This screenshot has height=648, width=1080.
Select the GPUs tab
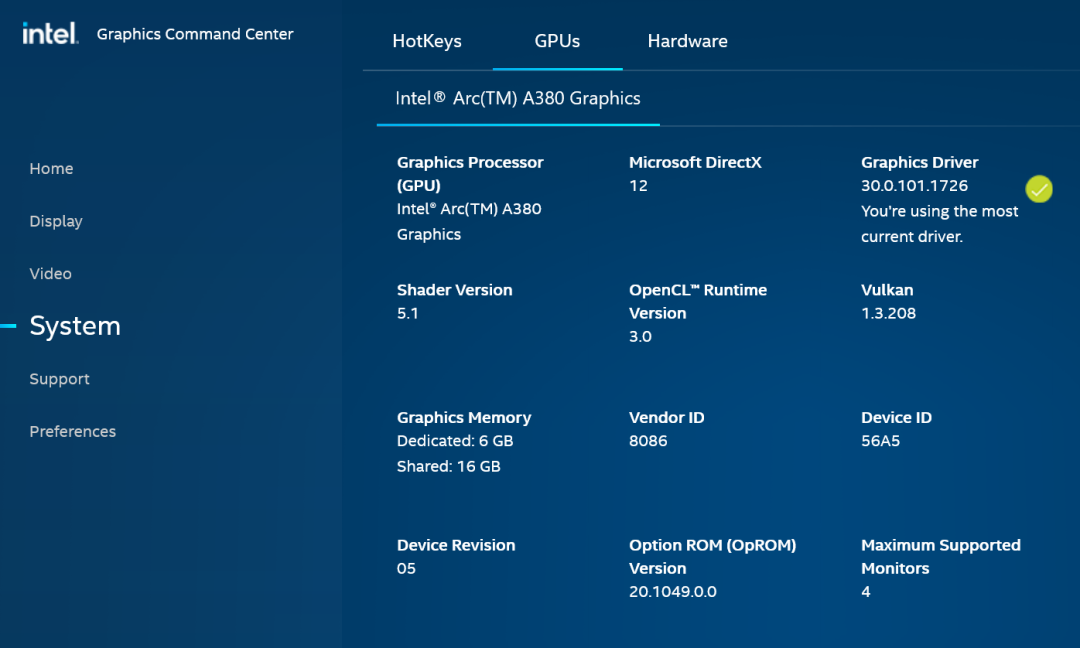557,41
